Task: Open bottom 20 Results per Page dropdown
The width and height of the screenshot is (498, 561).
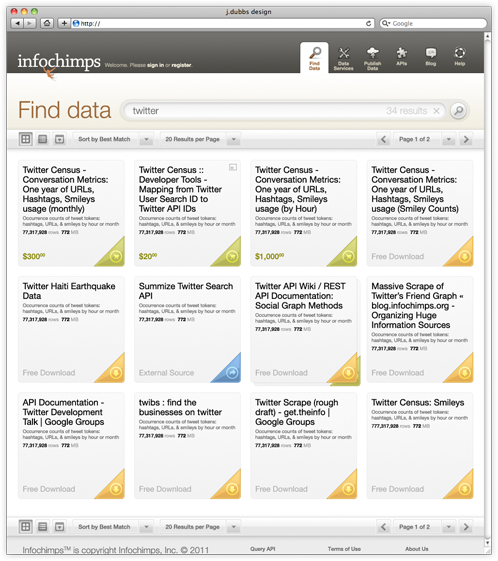Action: [x=200, y=527]
